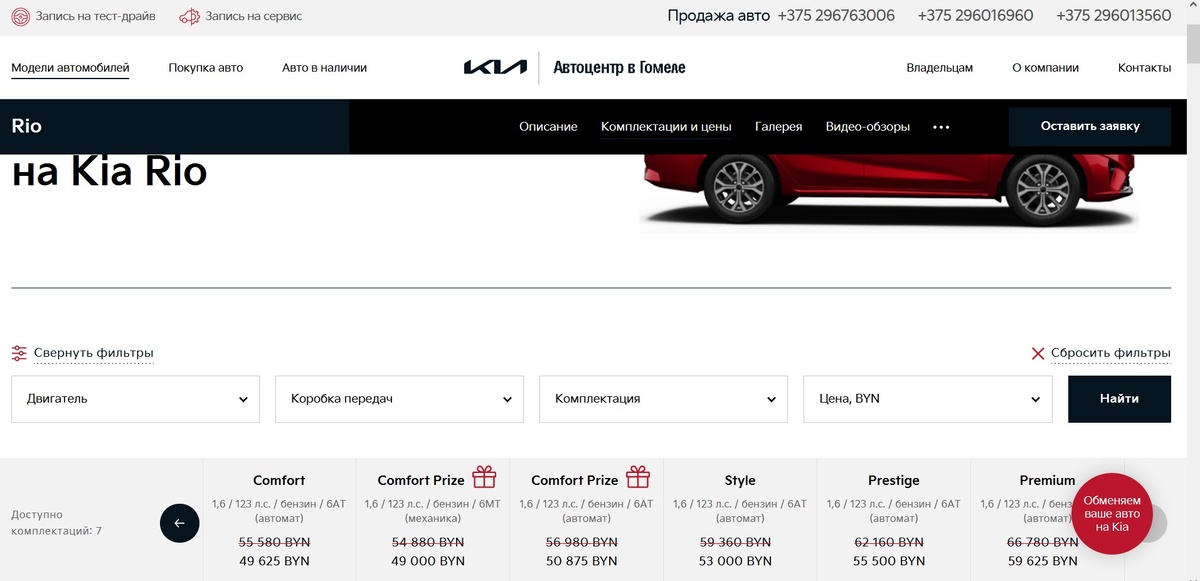Image resolution: width=1200 pixels, height=581 pixels.
Task: Click the crossed-out 55 580 BYN price
Action: pos(274,542)
